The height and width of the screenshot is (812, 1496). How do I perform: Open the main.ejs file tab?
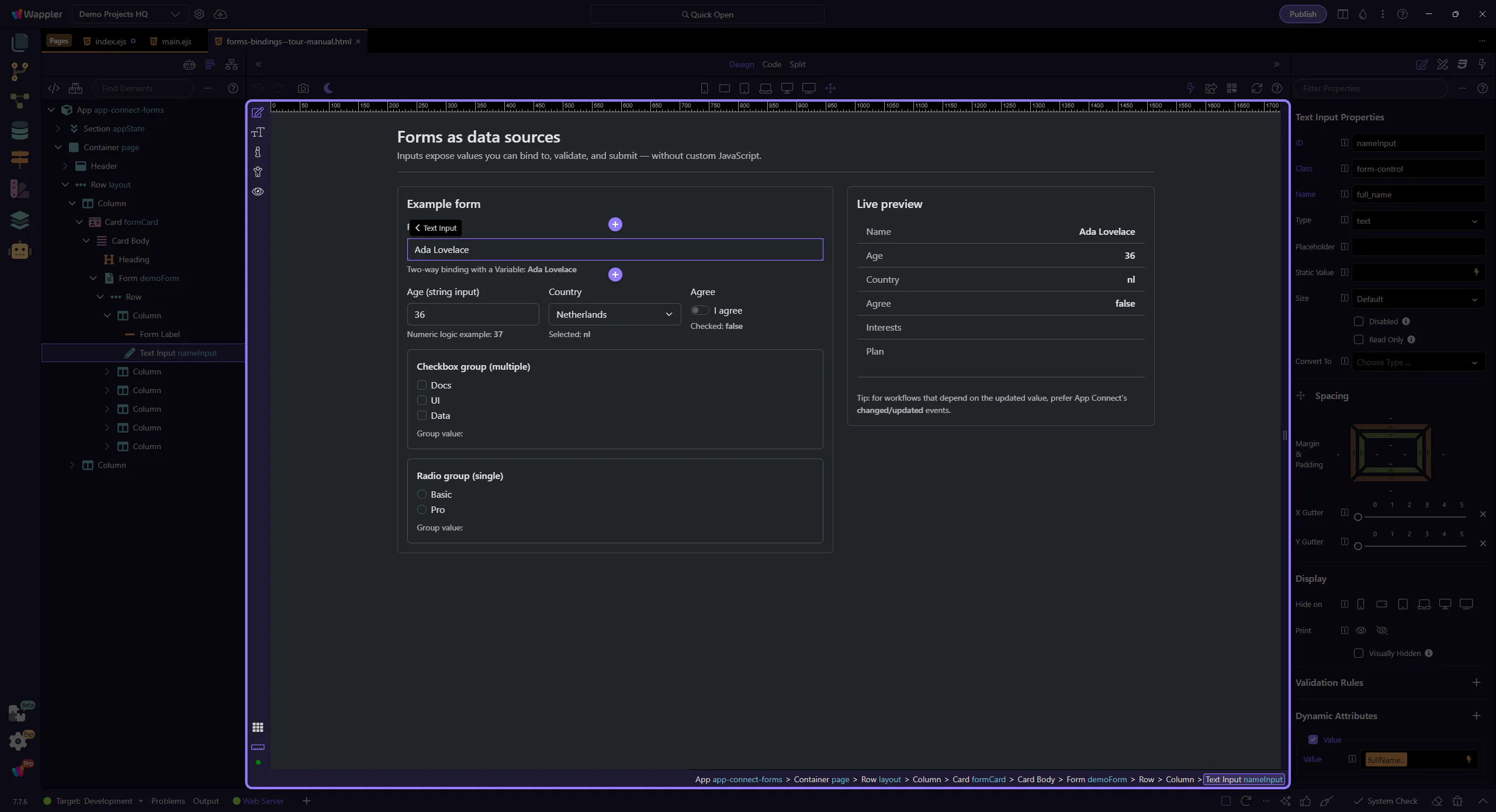coord(176,41)
